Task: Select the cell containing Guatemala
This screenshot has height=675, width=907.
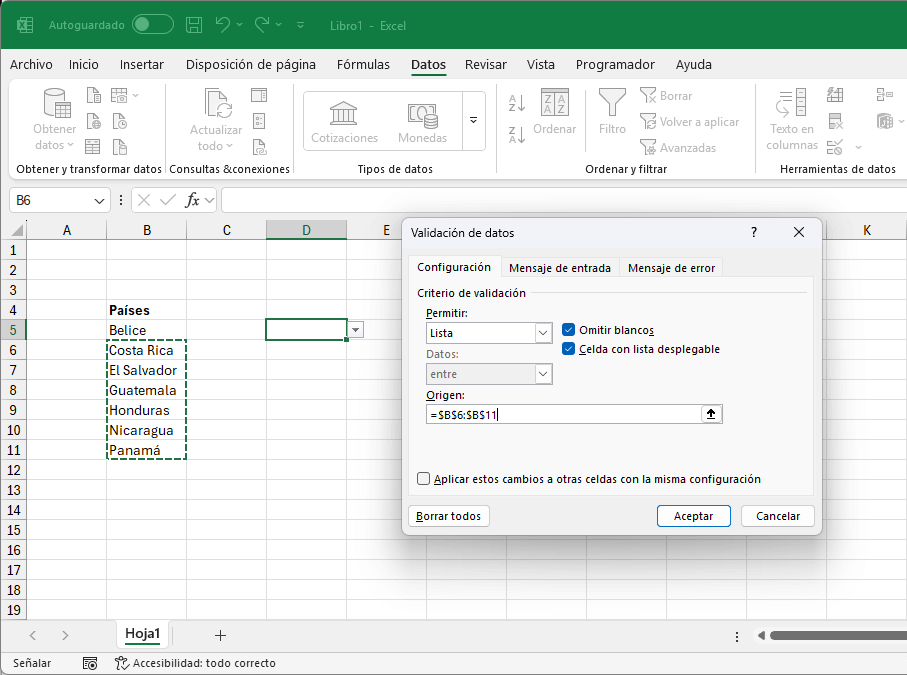Action: (x=146, y=390)
